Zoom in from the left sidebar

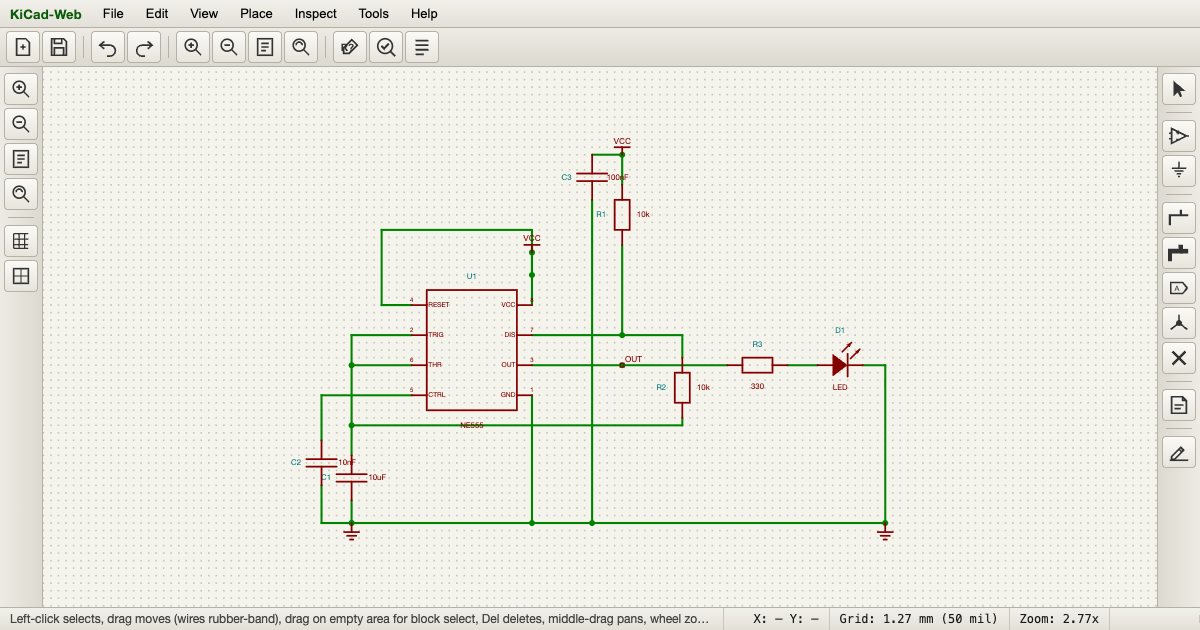tap(21, 89)
